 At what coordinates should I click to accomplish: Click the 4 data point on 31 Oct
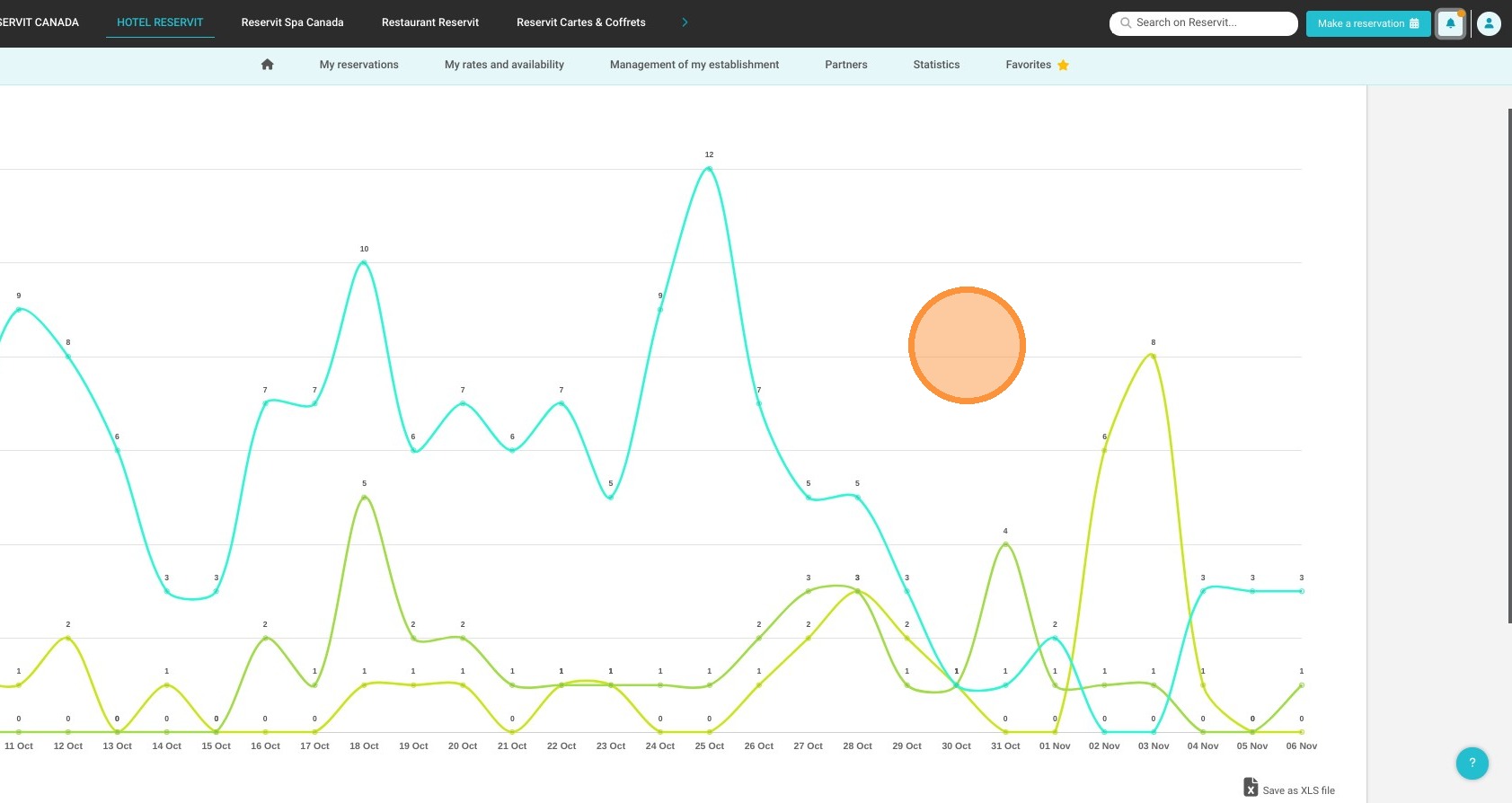pyautogui.click(x=1005, y=544)
